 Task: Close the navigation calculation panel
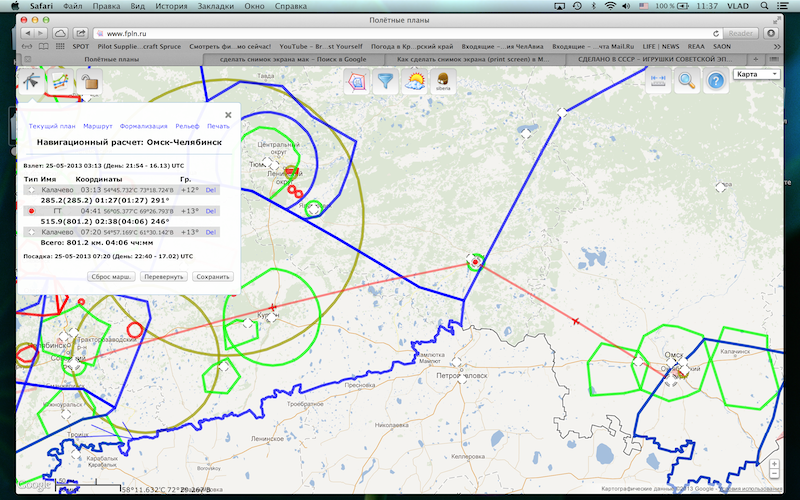pyautogui.click(x=228, y=115)
